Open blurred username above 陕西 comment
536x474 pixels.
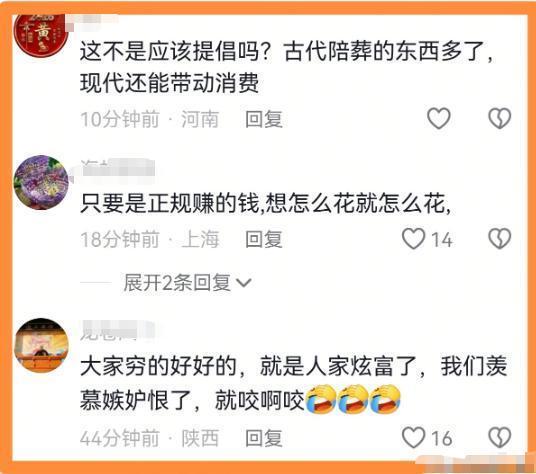coord(116,331)
